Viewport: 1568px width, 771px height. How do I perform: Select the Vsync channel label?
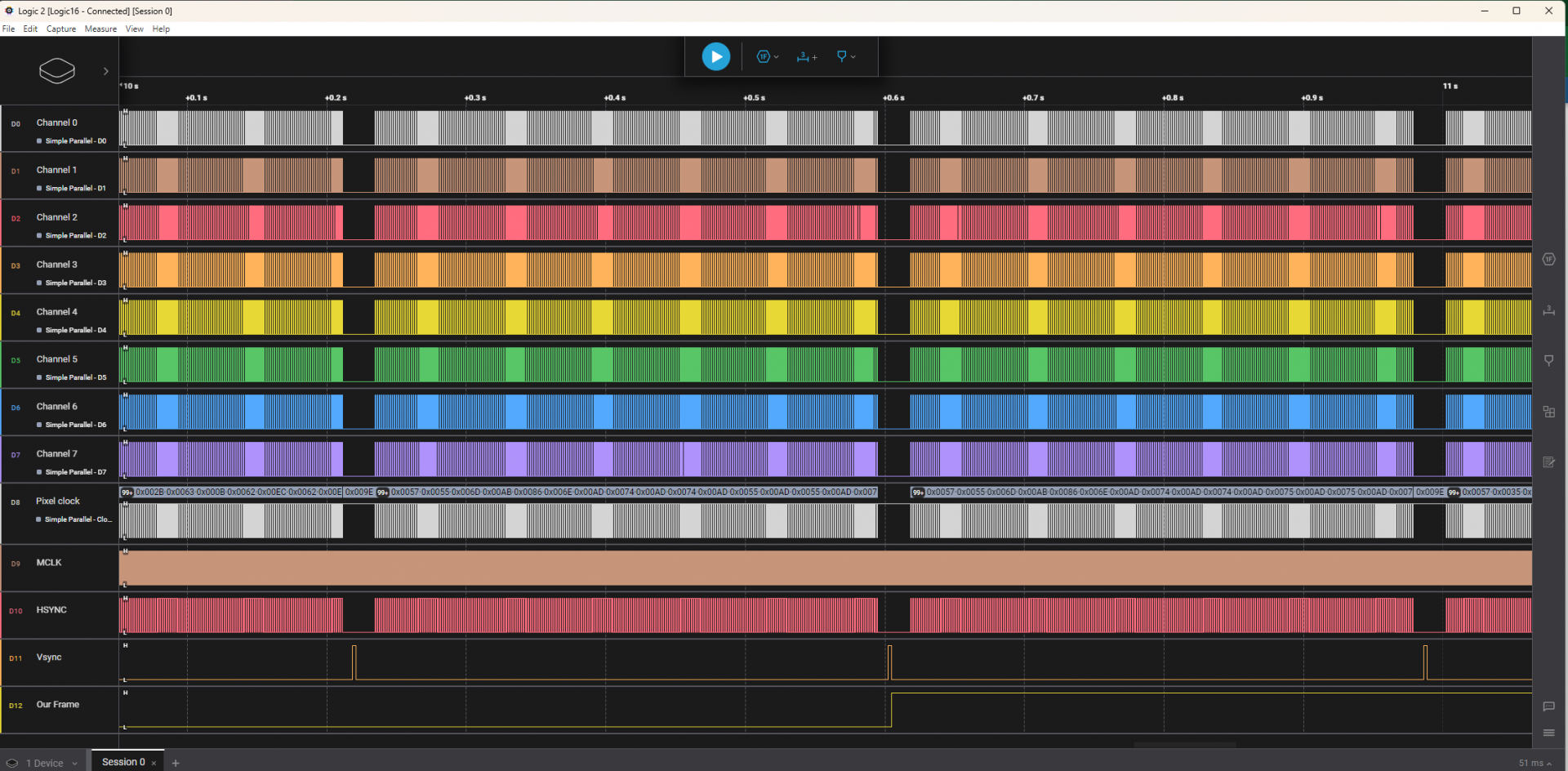[x=49, y=657]
